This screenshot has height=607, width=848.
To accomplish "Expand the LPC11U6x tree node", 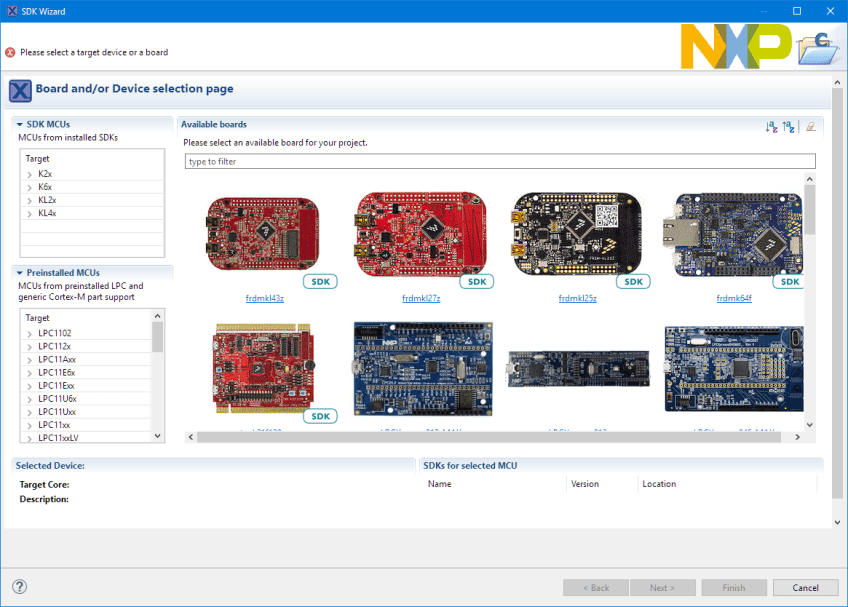I will (30, 399).
